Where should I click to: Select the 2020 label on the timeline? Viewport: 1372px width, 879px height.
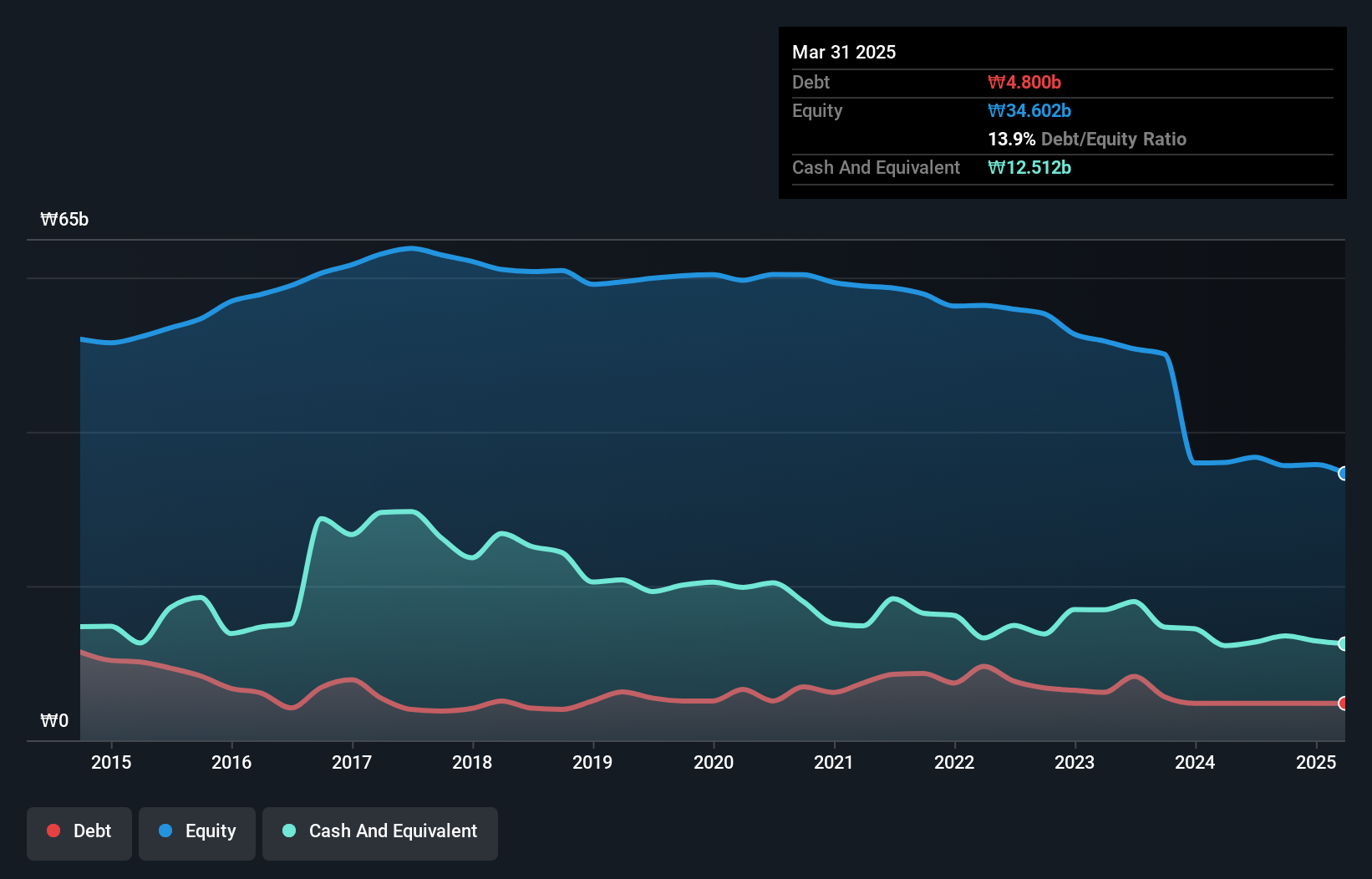[x=713, y=762]
